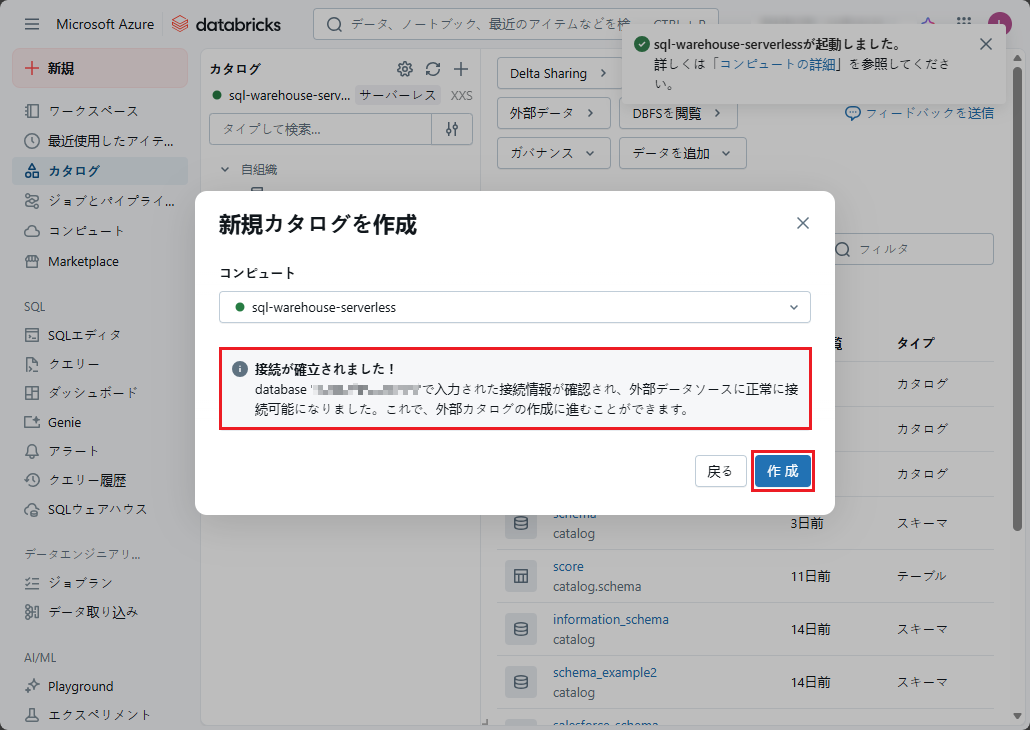The image size is (1030, 730).
Task: Click the plus icon to add catalog
Action: pos(461,69)
